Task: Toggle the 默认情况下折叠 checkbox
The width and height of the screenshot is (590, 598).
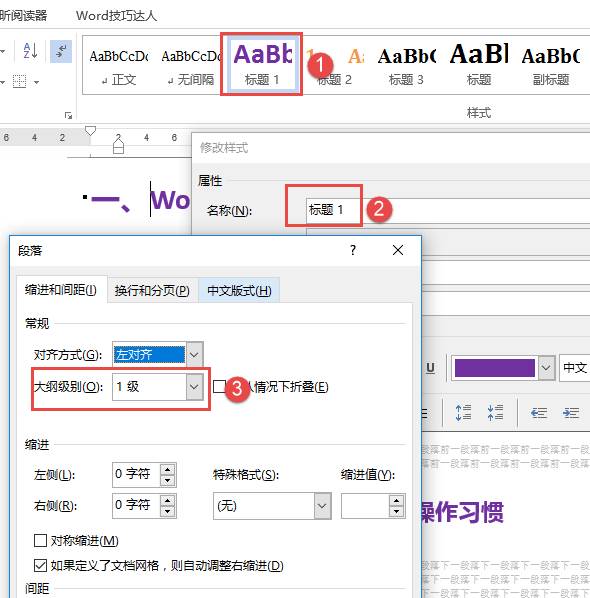Action: click(x=219, y=386)
